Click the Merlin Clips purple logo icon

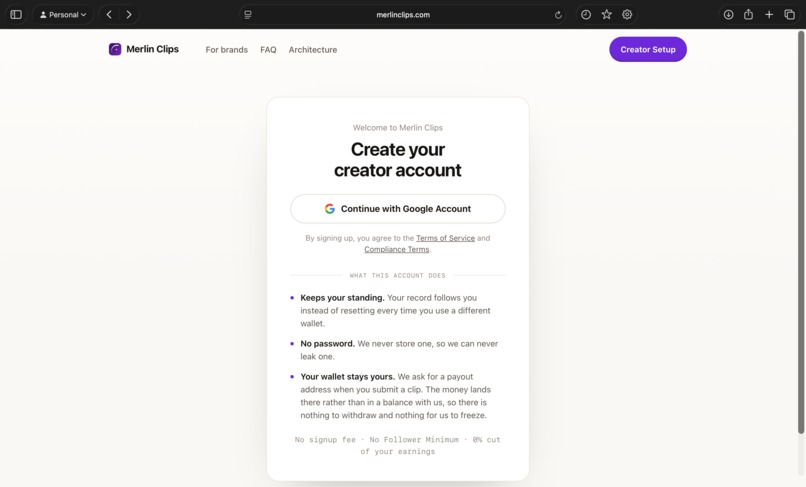click(x=115, y=49)
